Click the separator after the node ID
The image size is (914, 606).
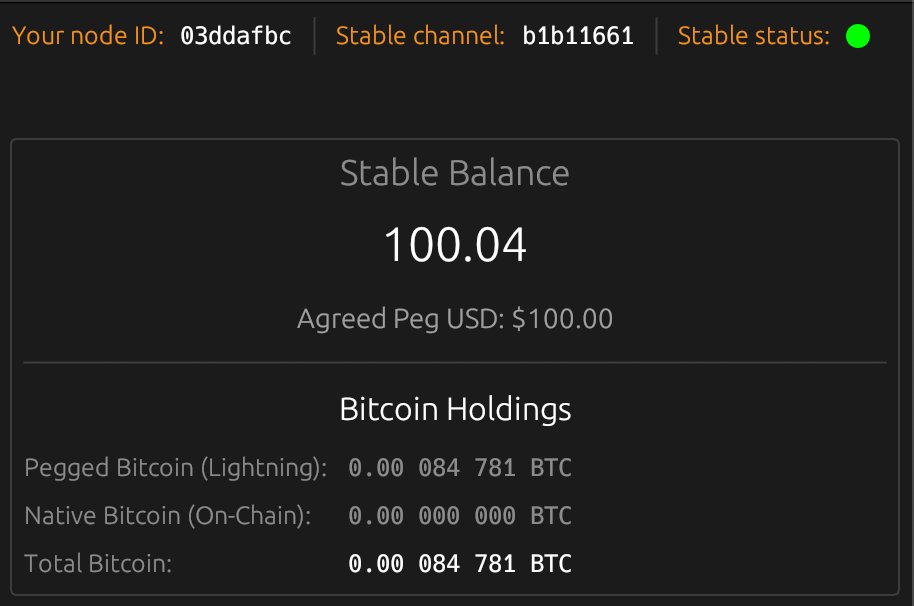tap(315, 36)
